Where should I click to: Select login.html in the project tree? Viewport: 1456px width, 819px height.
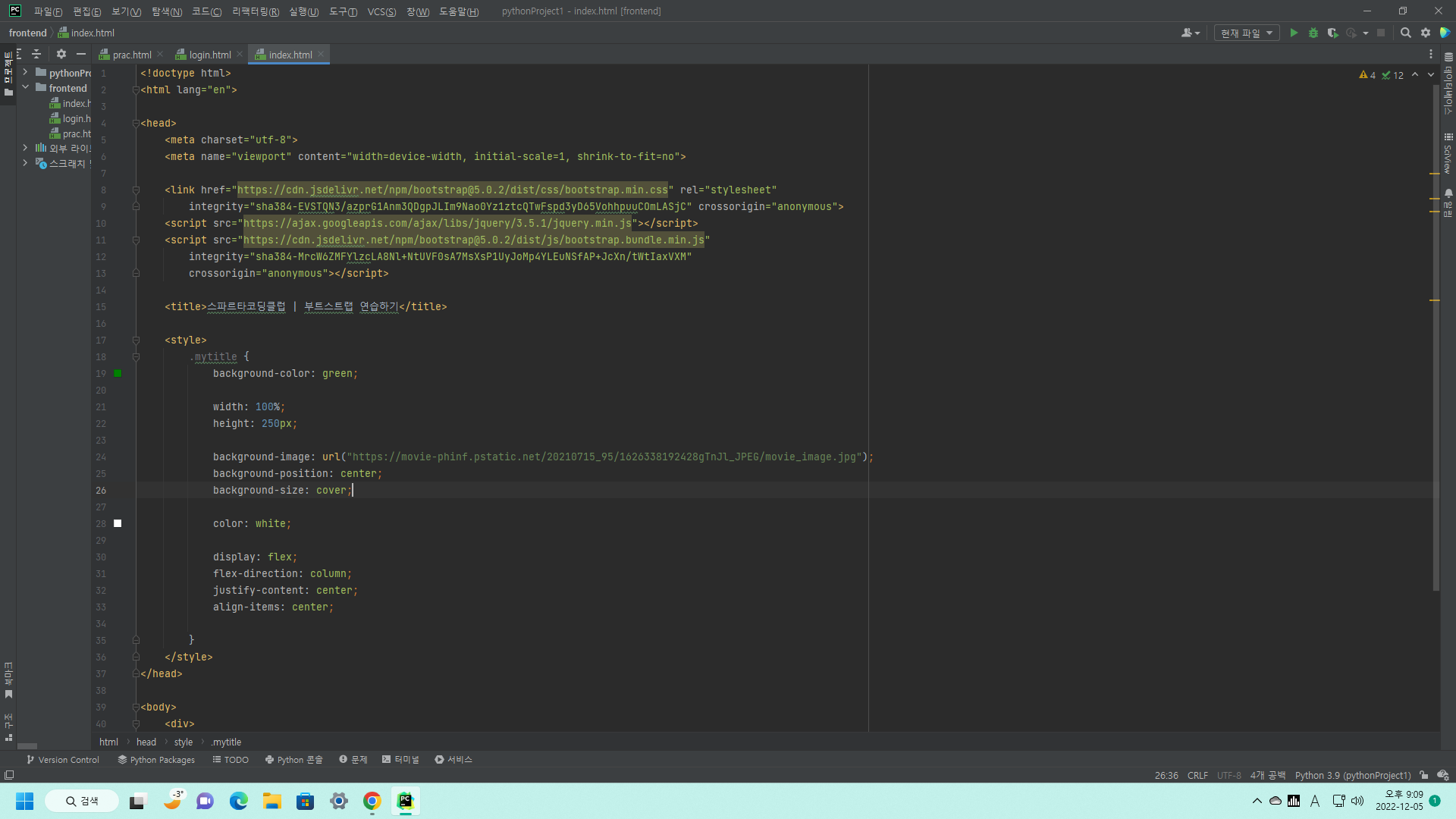click(x=71, y=118)
